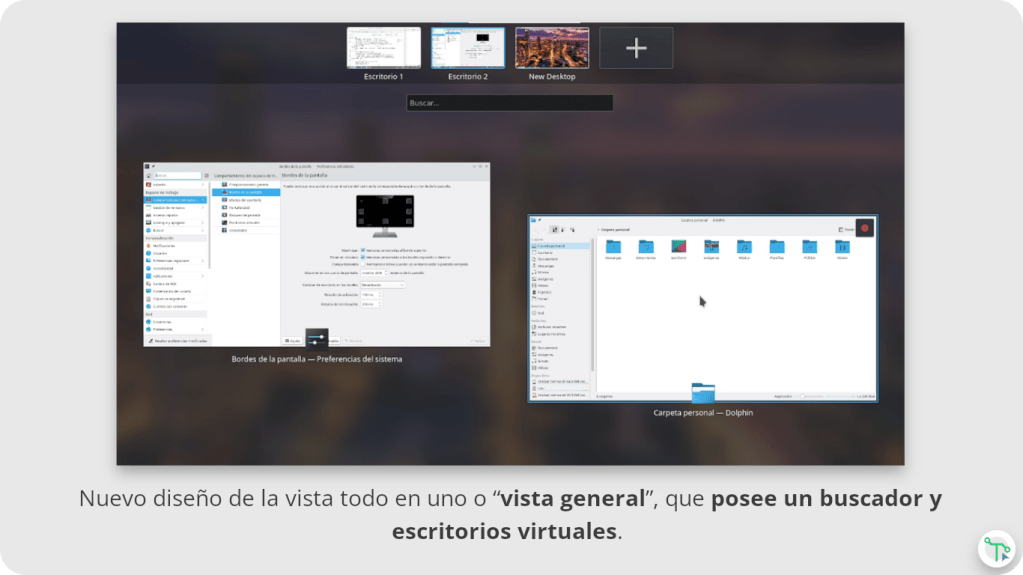Image resolution: width=1023 pixels, height=575 pixels.
Task: Toggle the Poner en mosaico checkbox
Action: click(363, 257)
